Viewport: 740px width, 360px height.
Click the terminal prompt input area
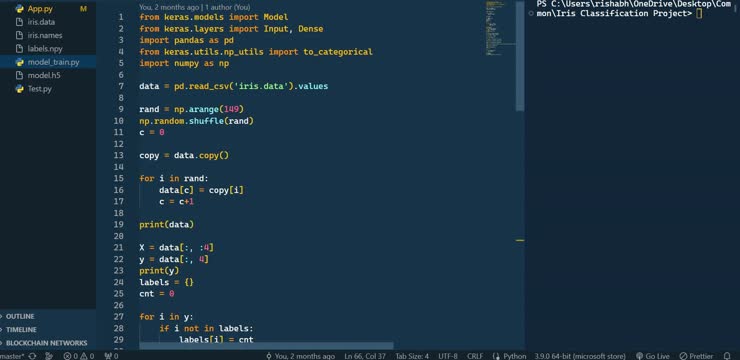click(x=699, y=14)
